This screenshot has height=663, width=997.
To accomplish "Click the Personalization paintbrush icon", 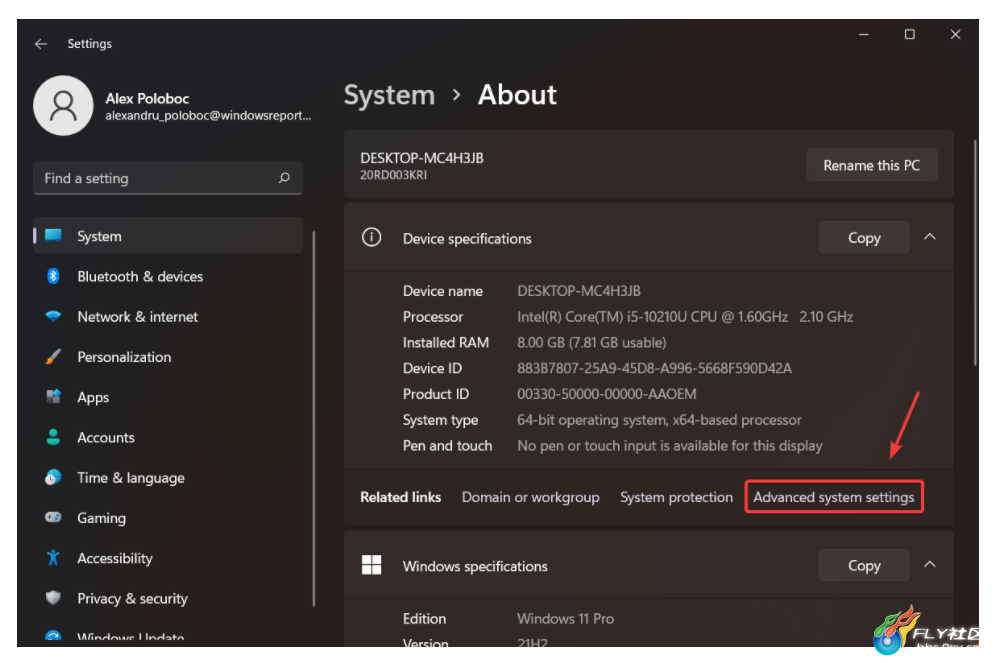I will pyautogui.click(x=53, y=357).
